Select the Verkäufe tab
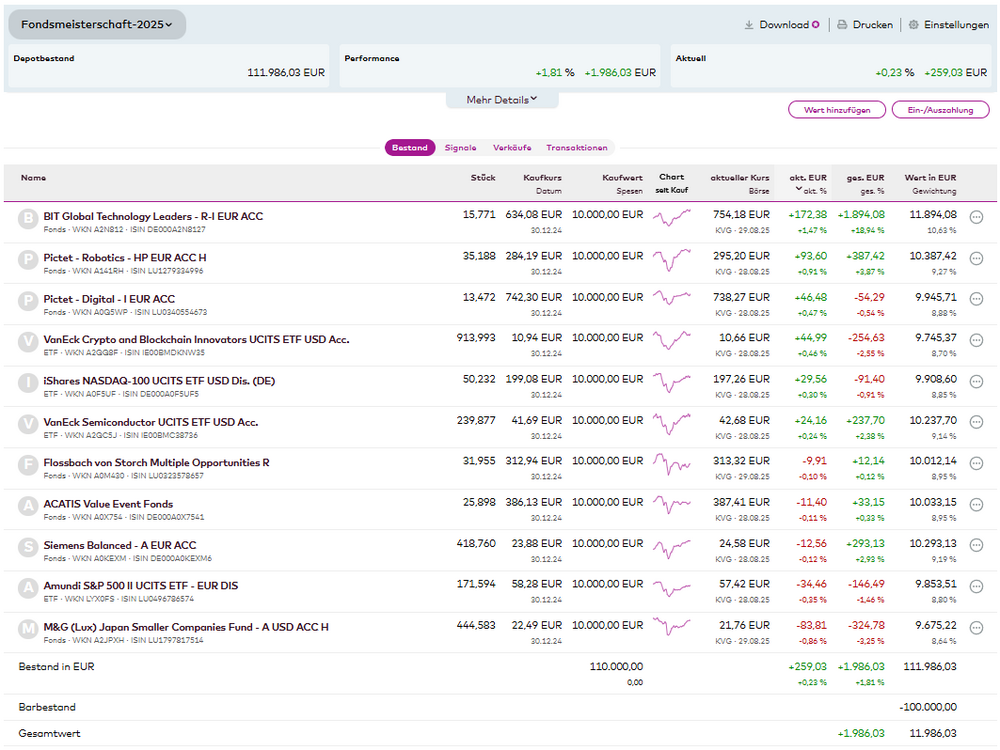 tap(512, 148)
